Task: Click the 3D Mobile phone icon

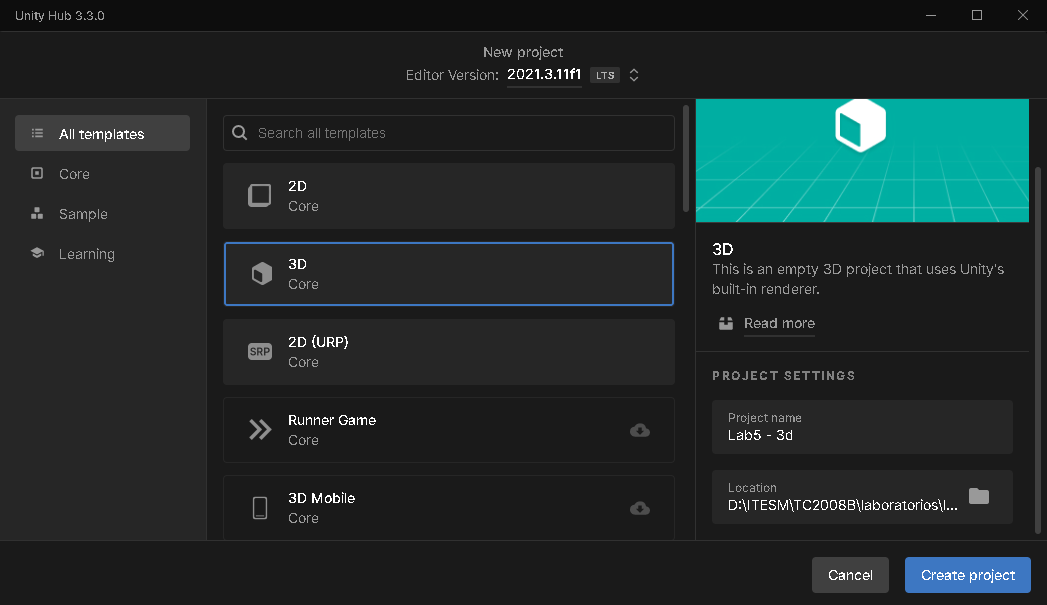Action: click(x=260, y=508)
